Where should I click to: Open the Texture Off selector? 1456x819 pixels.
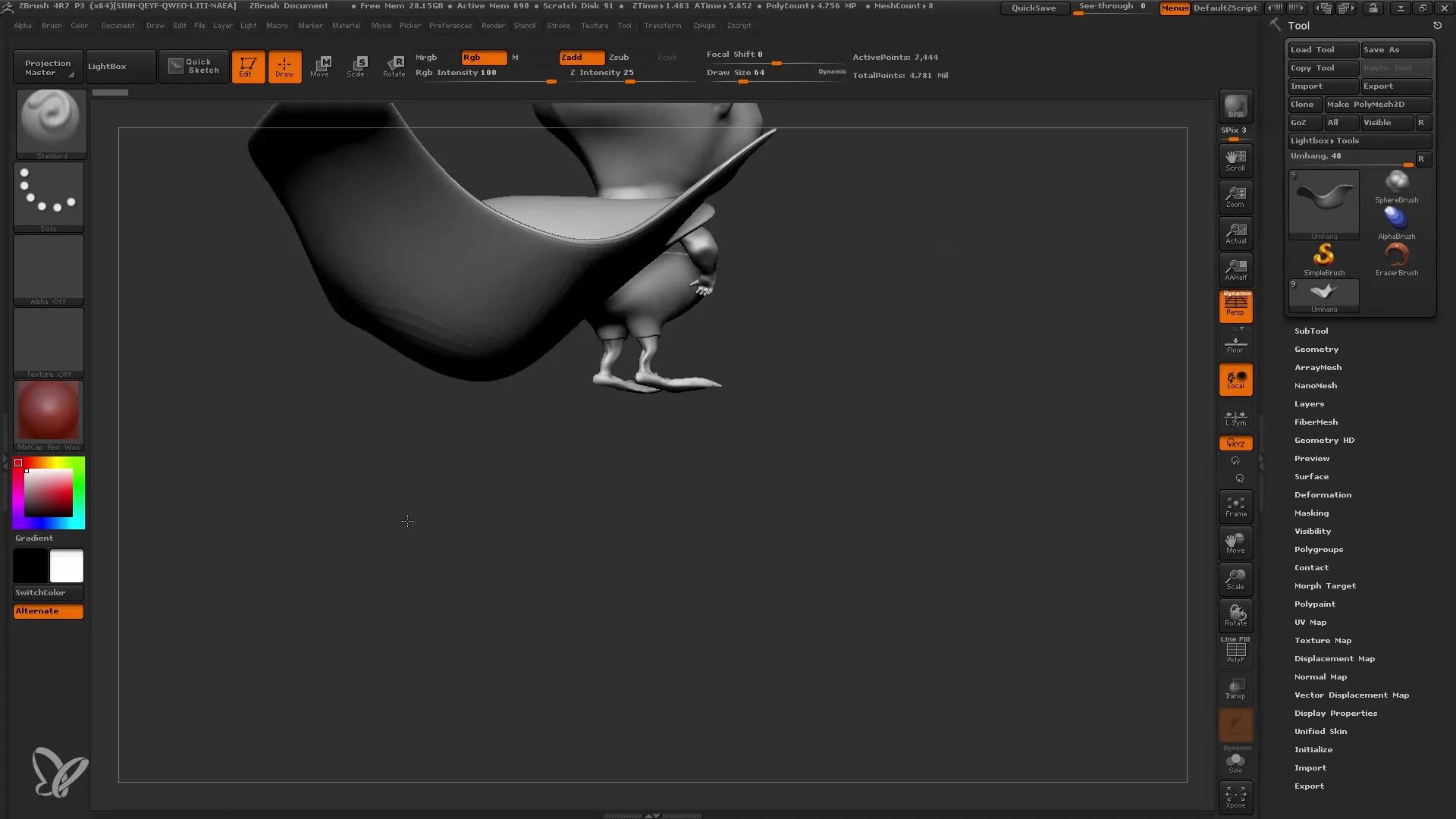tap(49, 343)
